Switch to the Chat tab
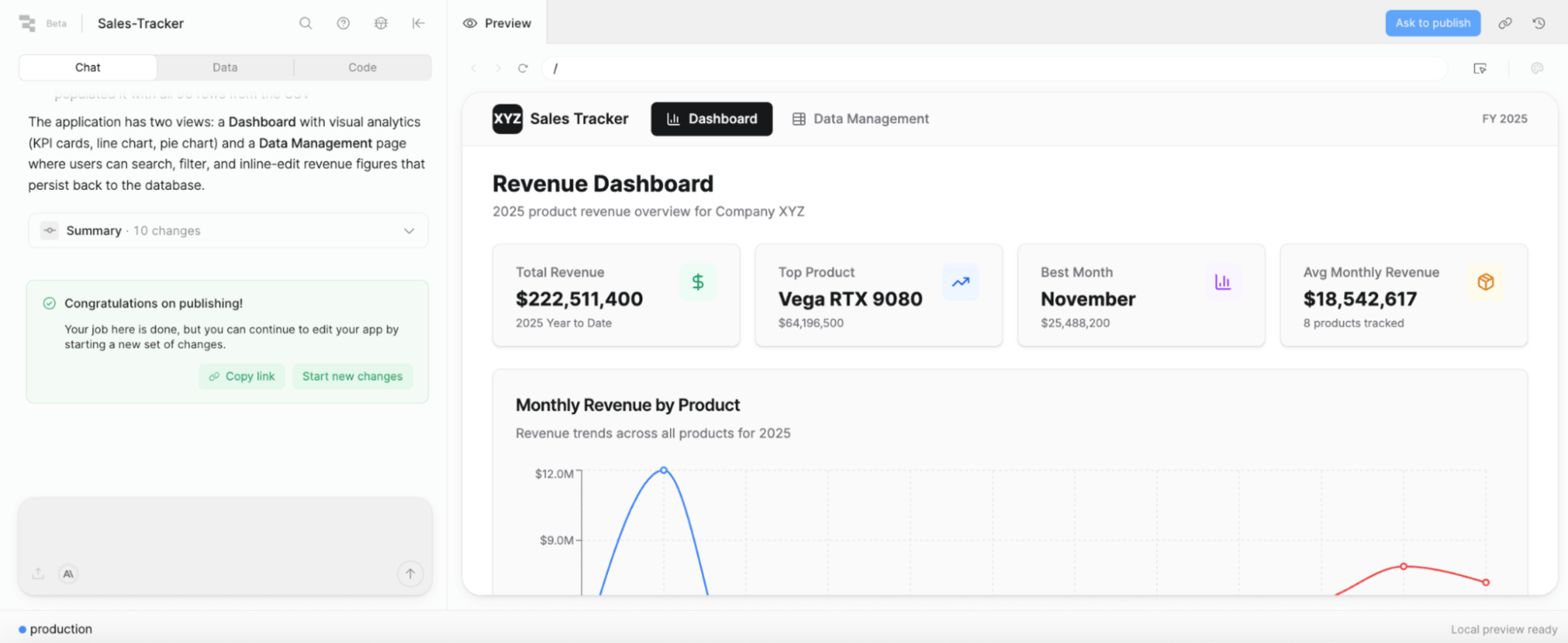The width and height of the screenshot is (1568, 643). coord(87,67)
